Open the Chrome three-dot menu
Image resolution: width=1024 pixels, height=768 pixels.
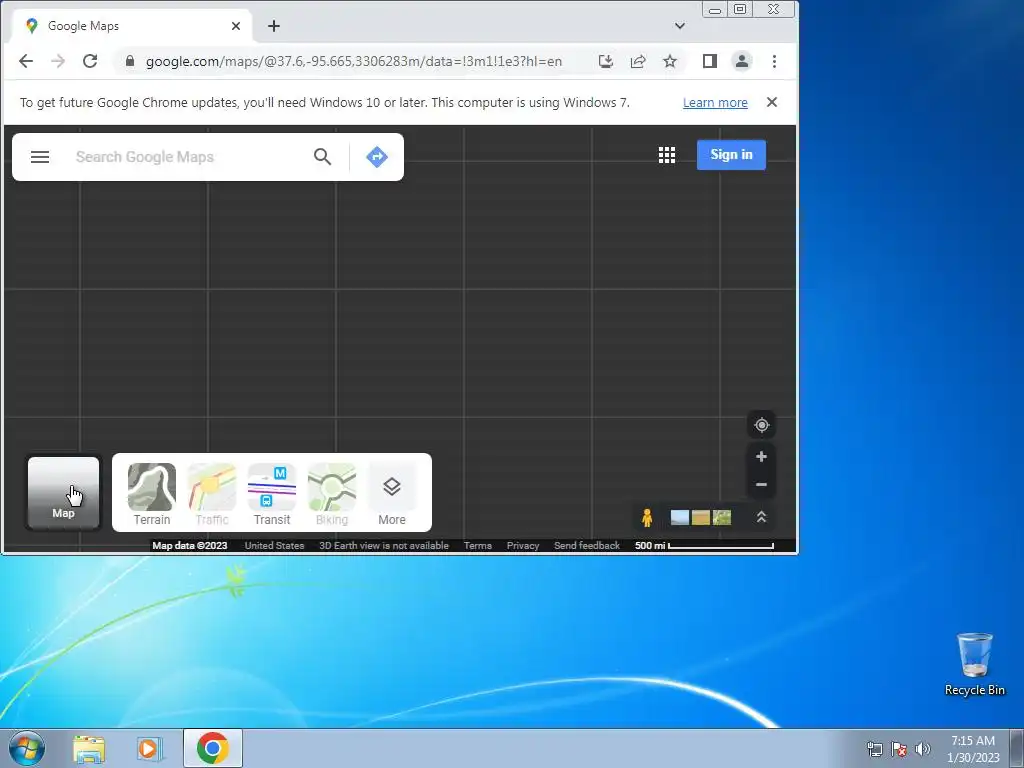pyautogui.click(x=775, y=61)
